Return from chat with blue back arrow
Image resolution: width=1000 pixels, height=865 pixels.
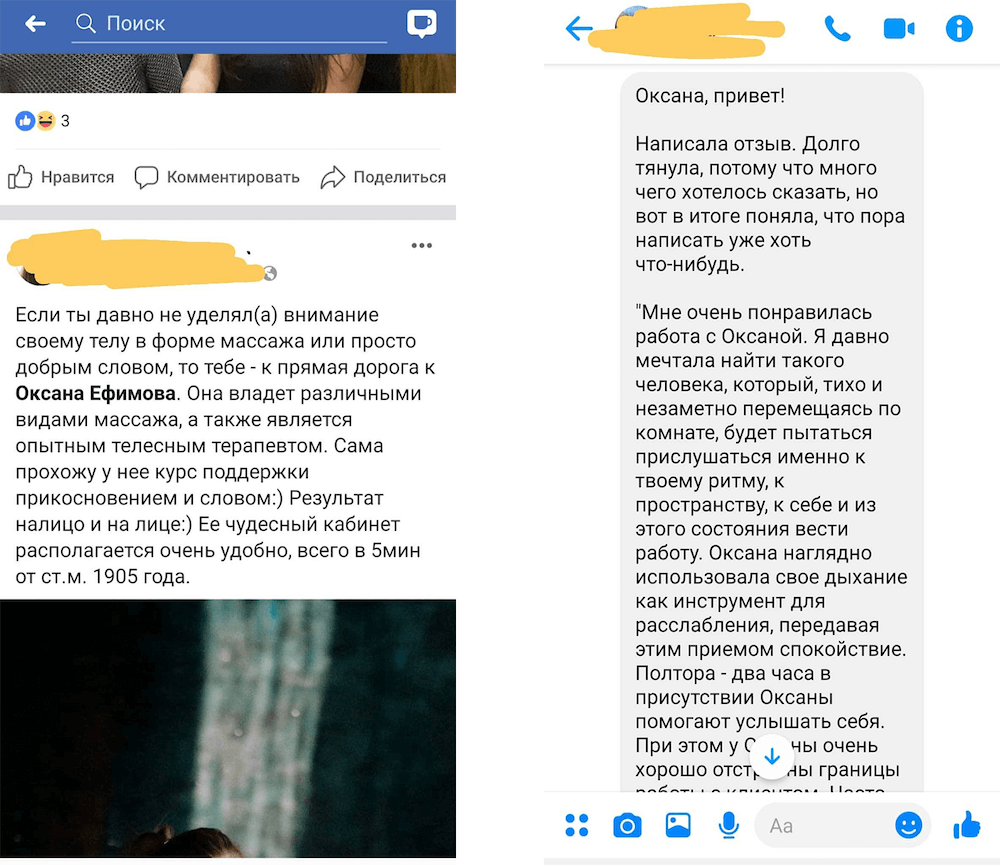[x=578, y=29]
